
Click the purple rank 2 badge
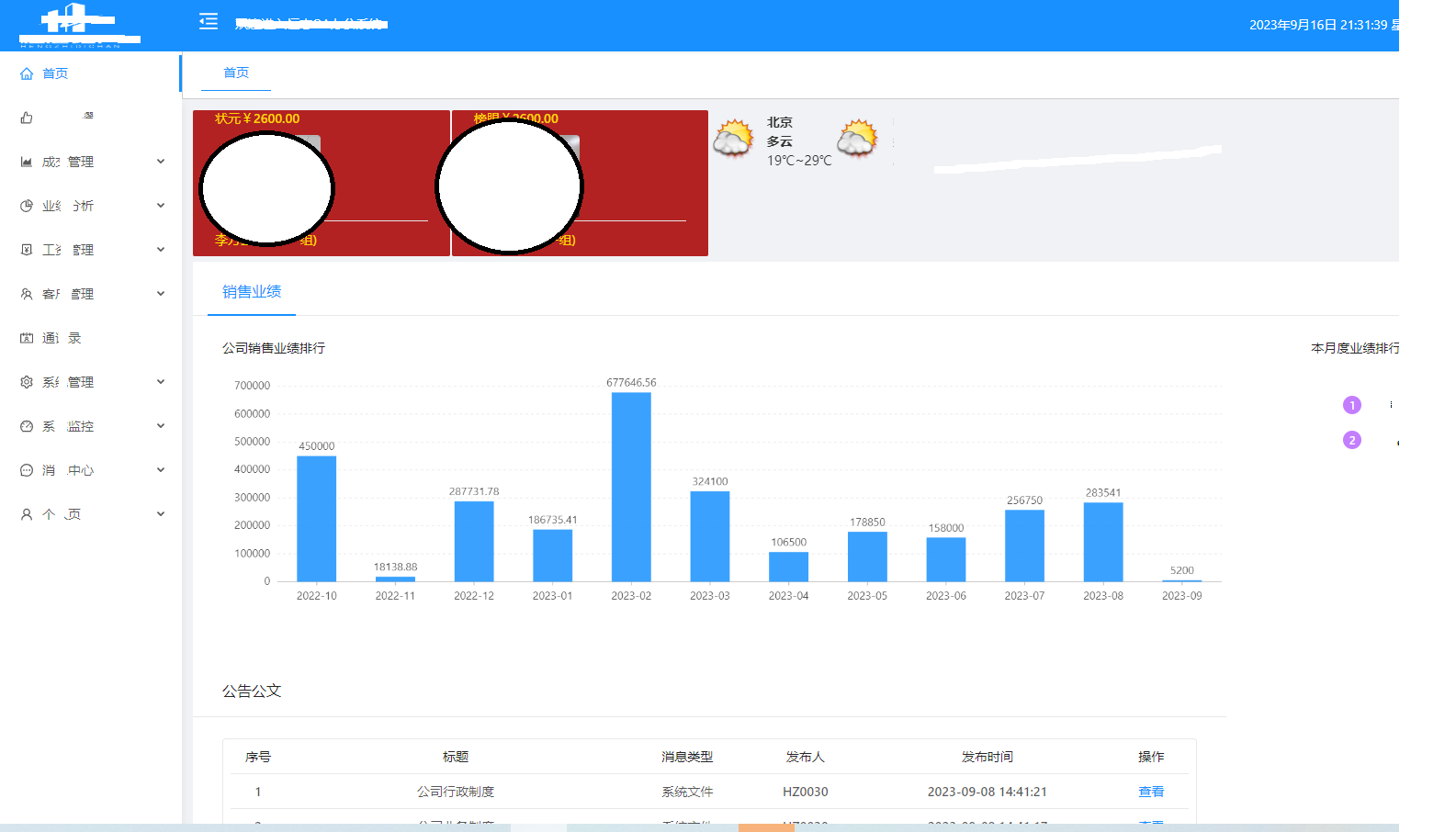point(1352,440)
